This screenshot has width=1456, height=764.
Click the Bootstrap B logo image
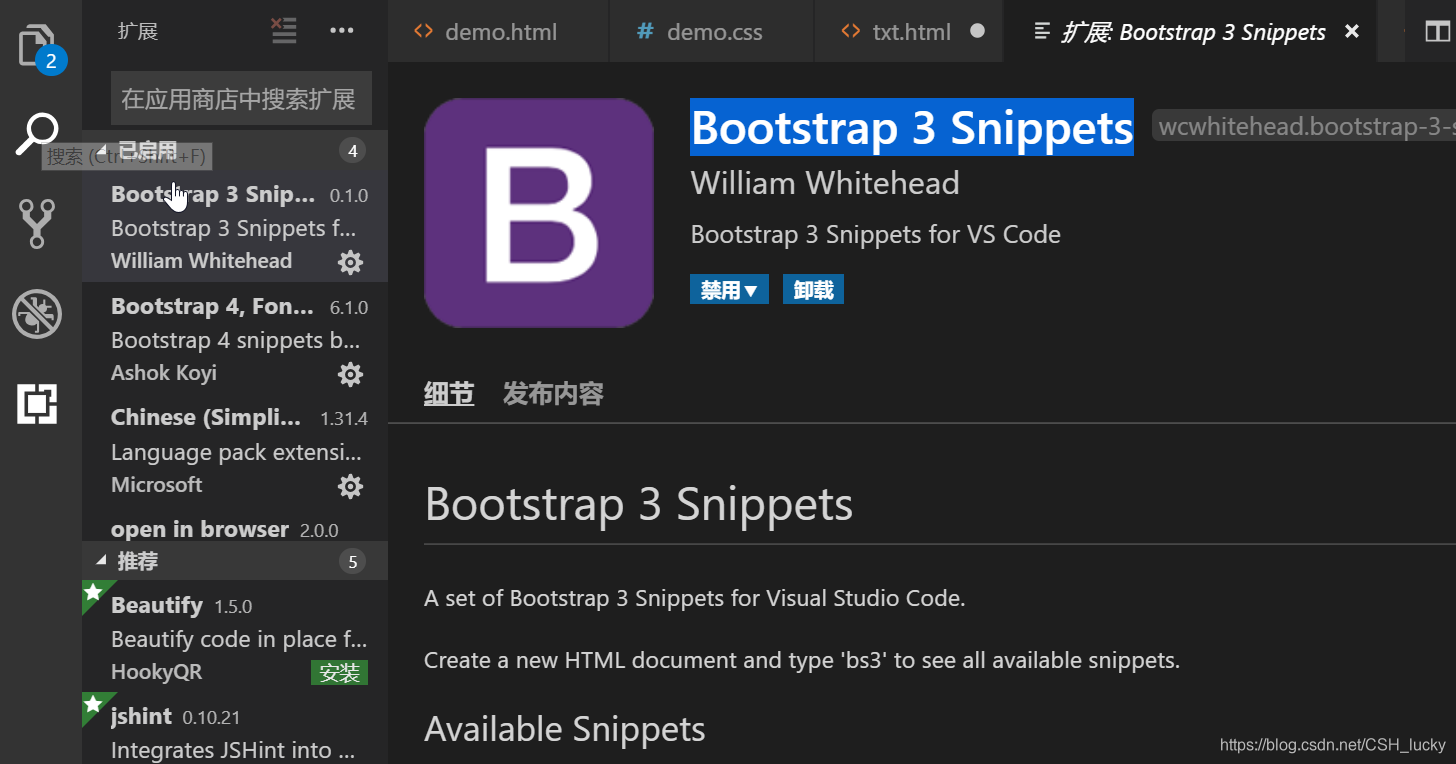539,213
